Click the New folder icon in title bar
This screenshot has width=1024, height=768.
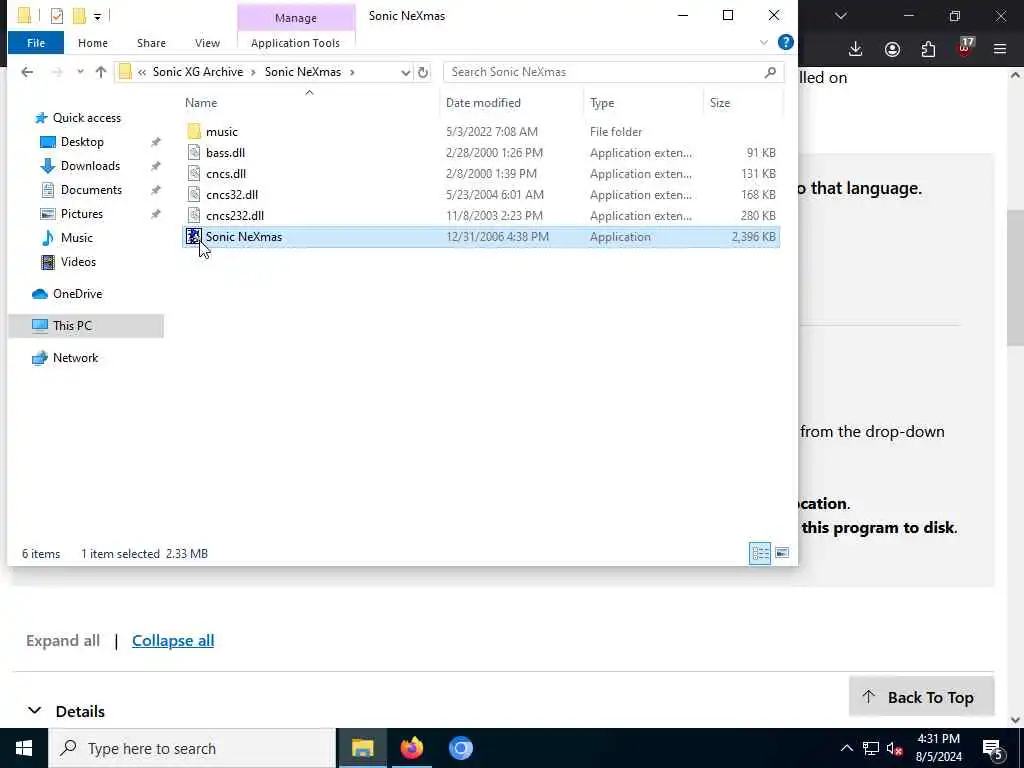(79, 16)
